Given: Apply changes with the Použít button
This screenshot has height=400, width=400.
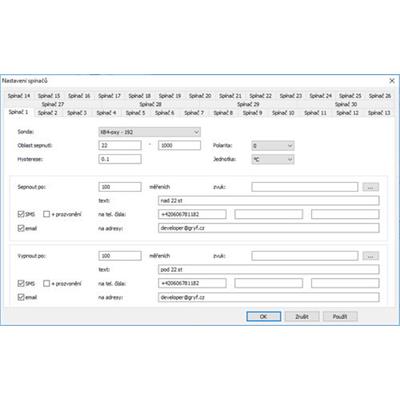Looking at the screenshot, I should tap(340, 316).
